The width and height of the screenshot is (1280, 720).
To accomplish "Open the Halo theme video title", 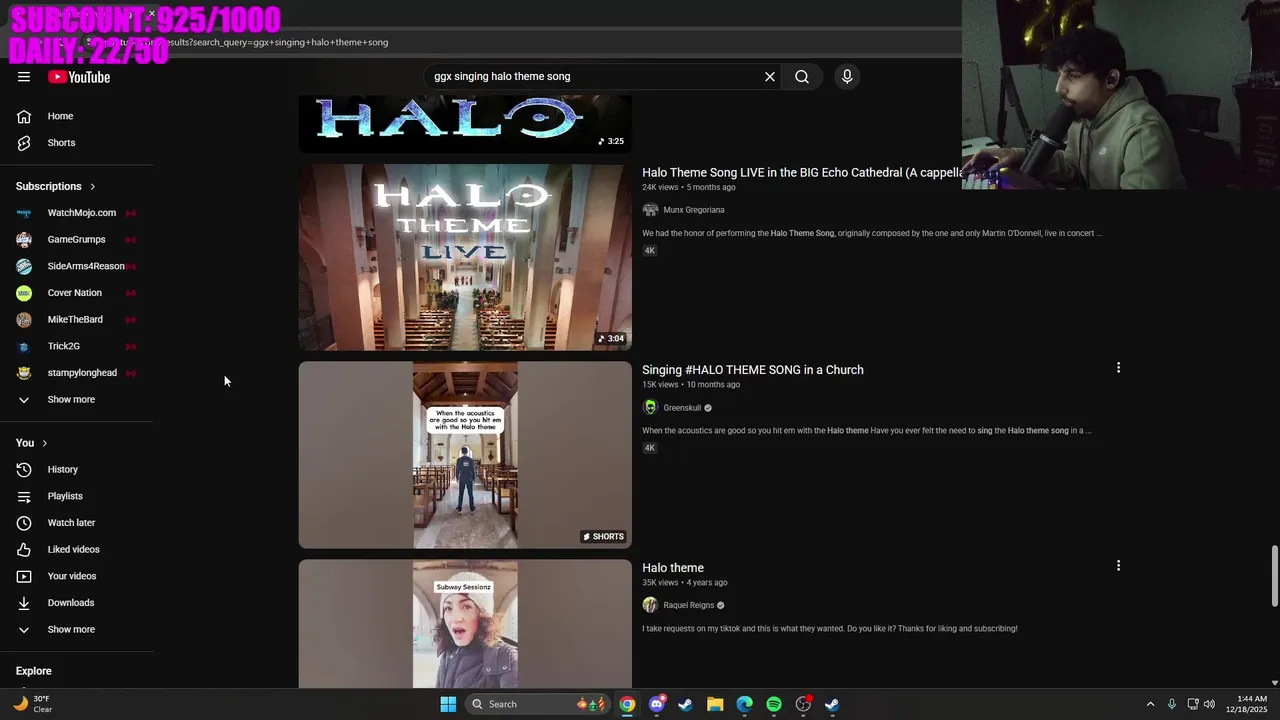I will pos(673,568).
